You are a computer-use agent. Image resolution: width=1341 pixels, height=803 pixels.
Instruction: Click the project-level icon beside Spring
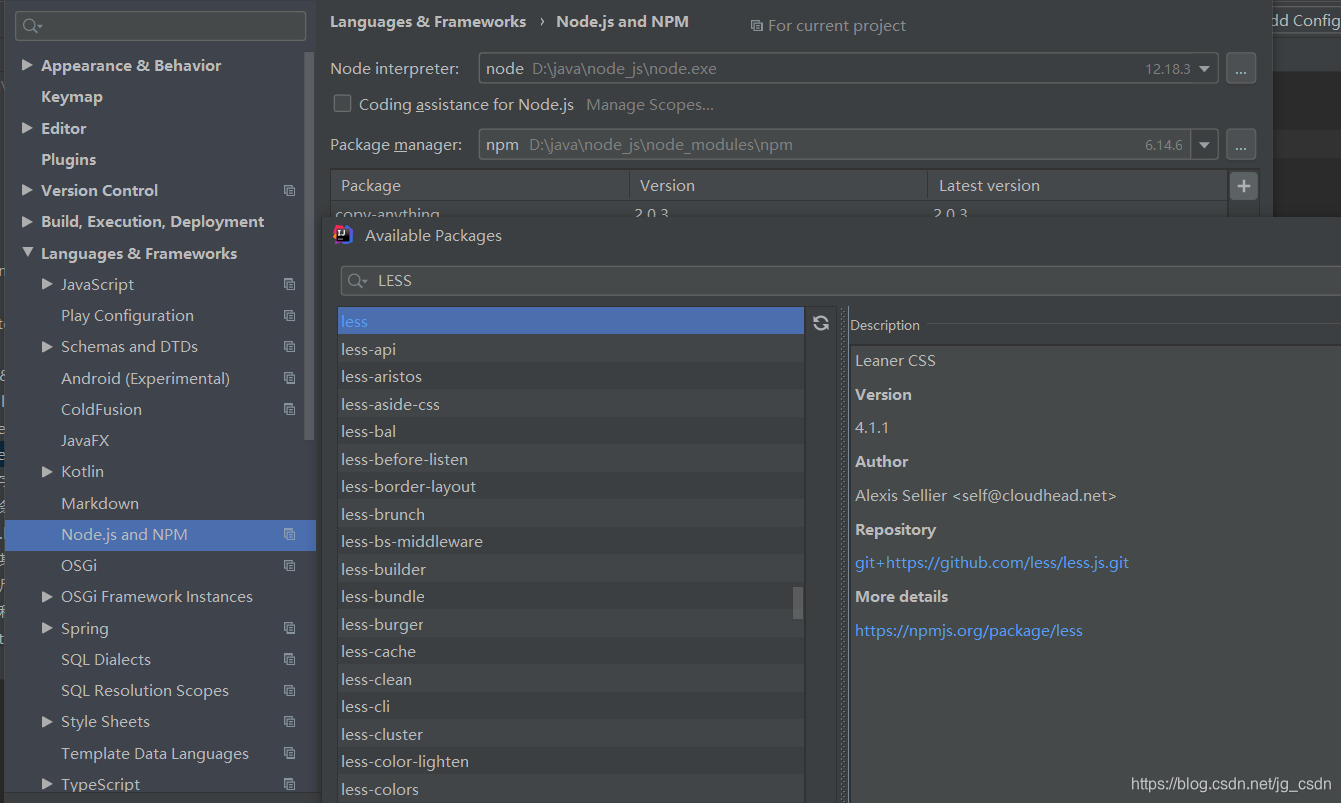289,629
